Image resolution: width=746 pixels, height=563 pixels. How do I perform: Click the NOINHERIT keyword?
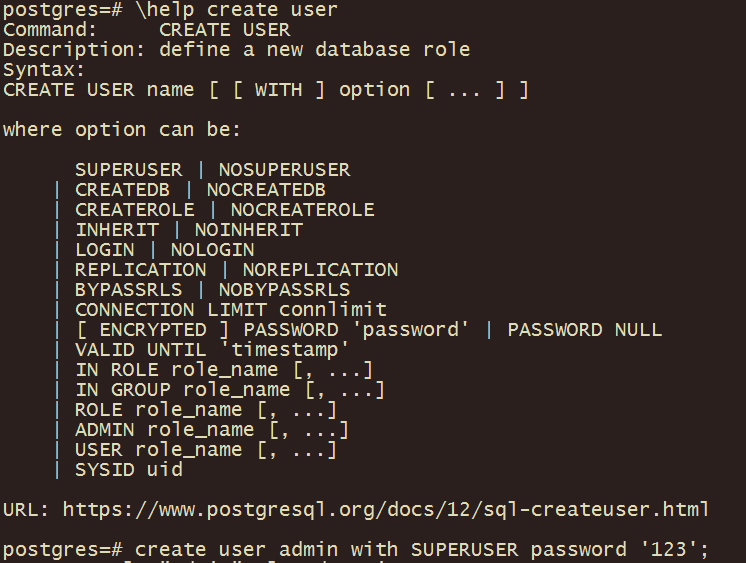coord(248,230)
